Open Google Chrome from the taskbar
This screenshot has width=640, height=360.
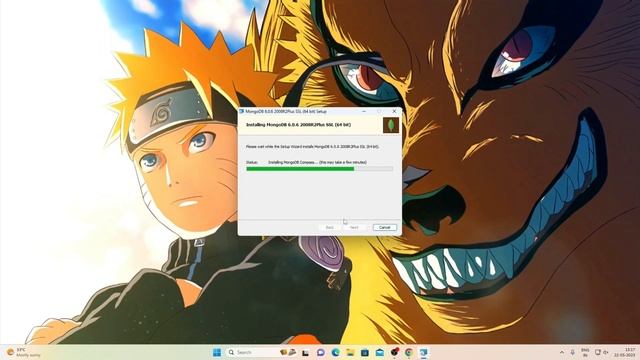click(409, 352)
